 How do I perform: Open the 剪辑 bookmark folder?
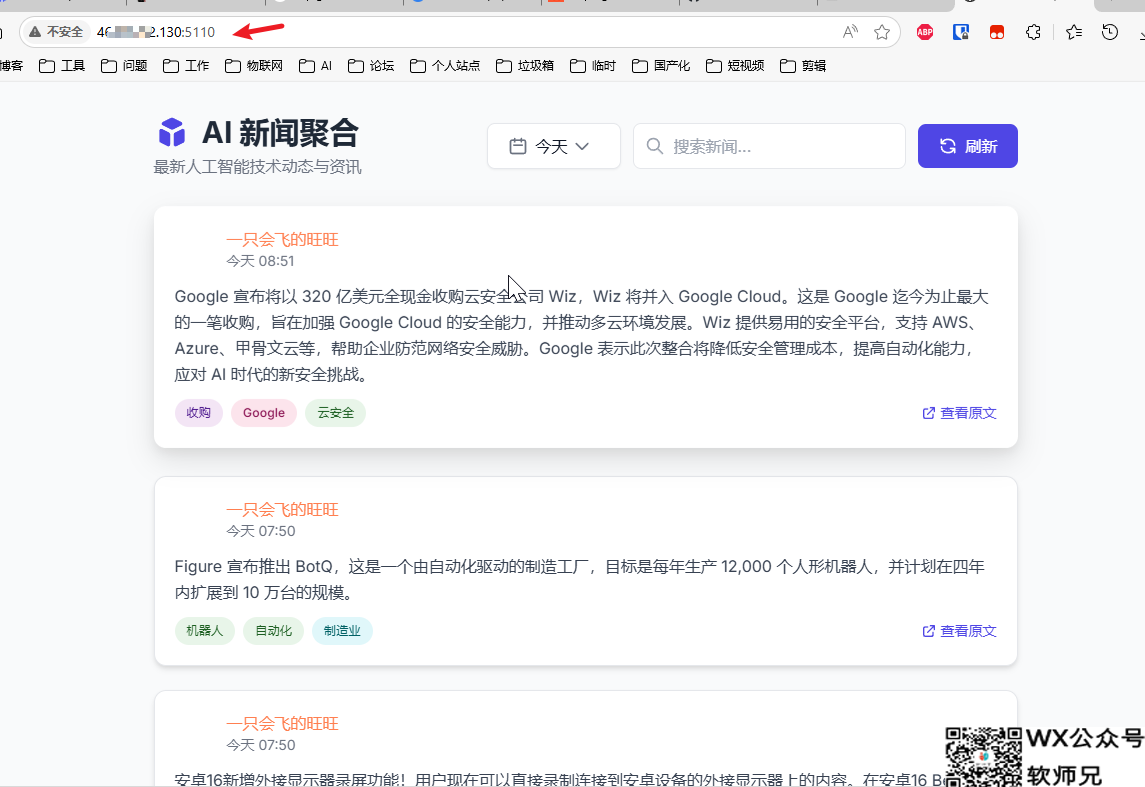(803, 66)
